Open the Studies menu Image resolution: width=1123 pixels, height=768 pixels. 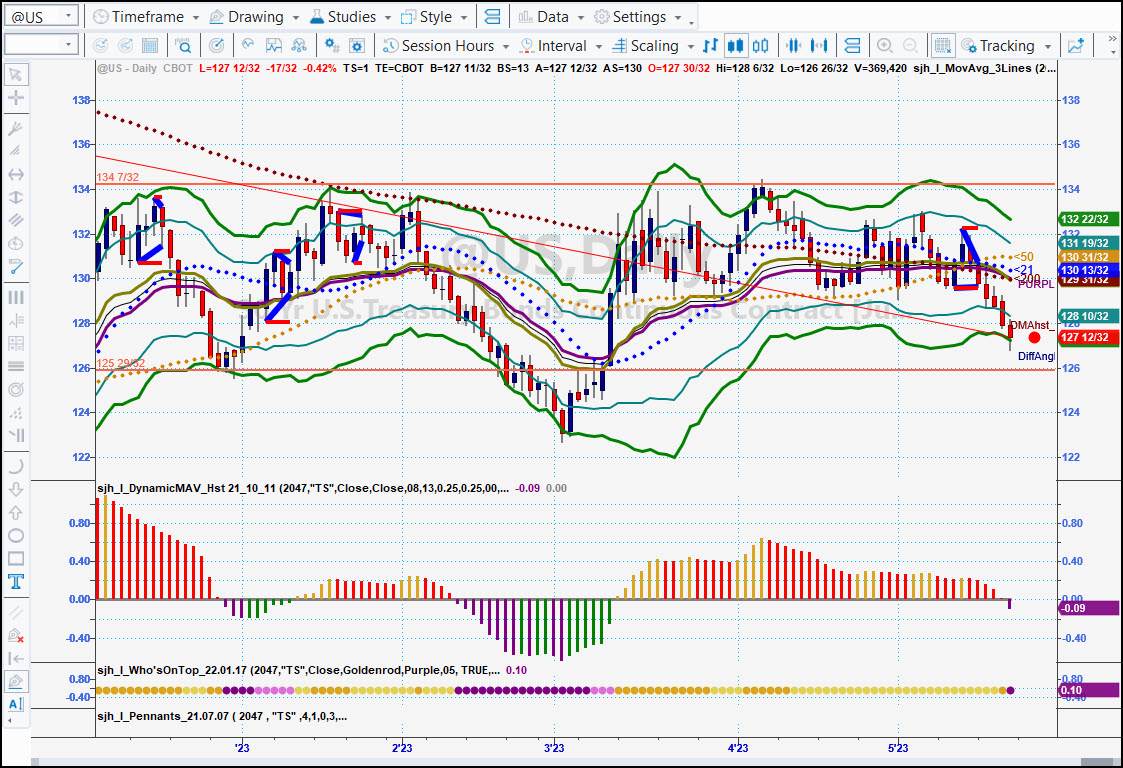click(x=351, y=16)
